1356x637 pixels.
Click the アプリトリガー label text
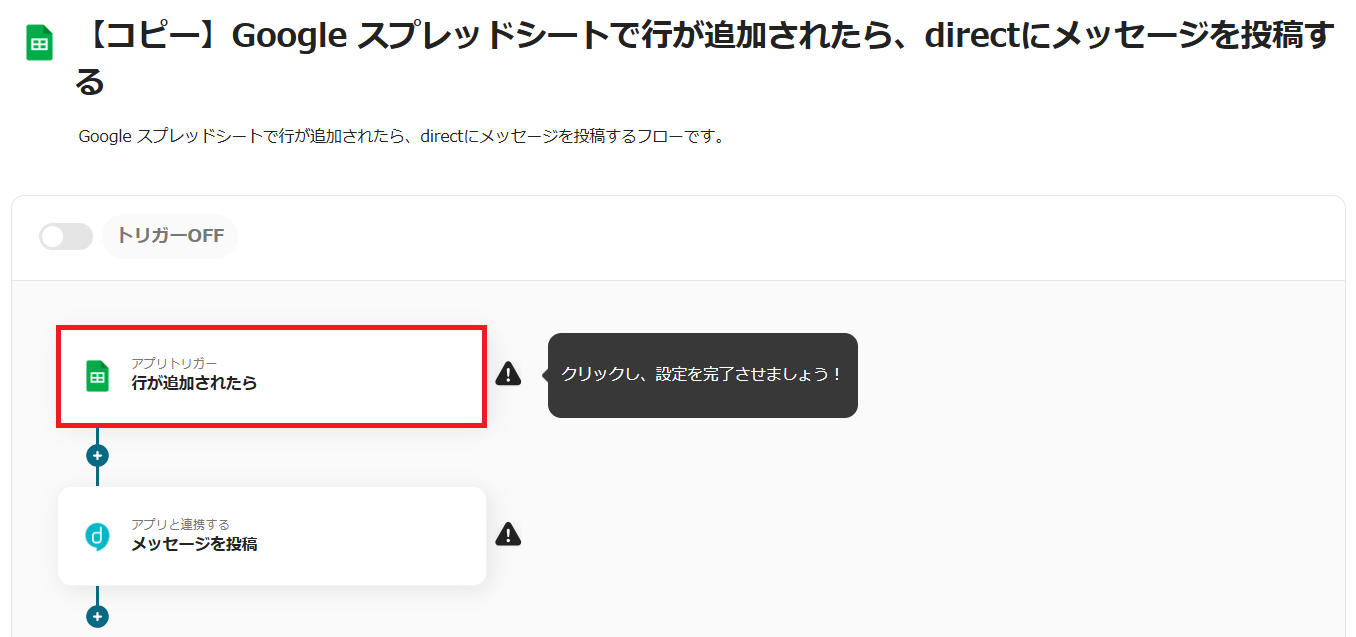[174, 363]
